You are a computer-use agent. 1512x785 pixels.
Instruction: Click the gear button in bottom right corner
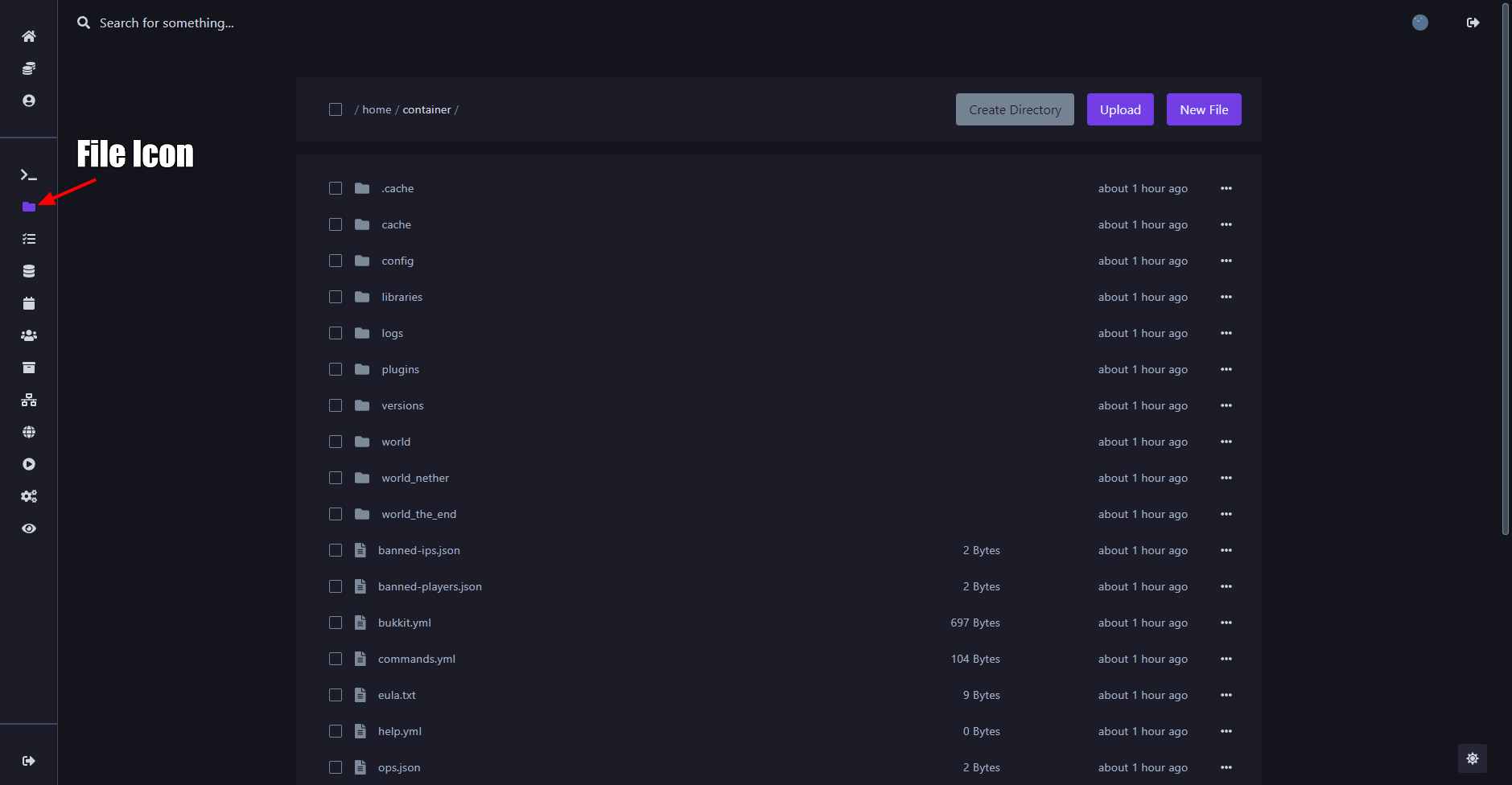1473,758
